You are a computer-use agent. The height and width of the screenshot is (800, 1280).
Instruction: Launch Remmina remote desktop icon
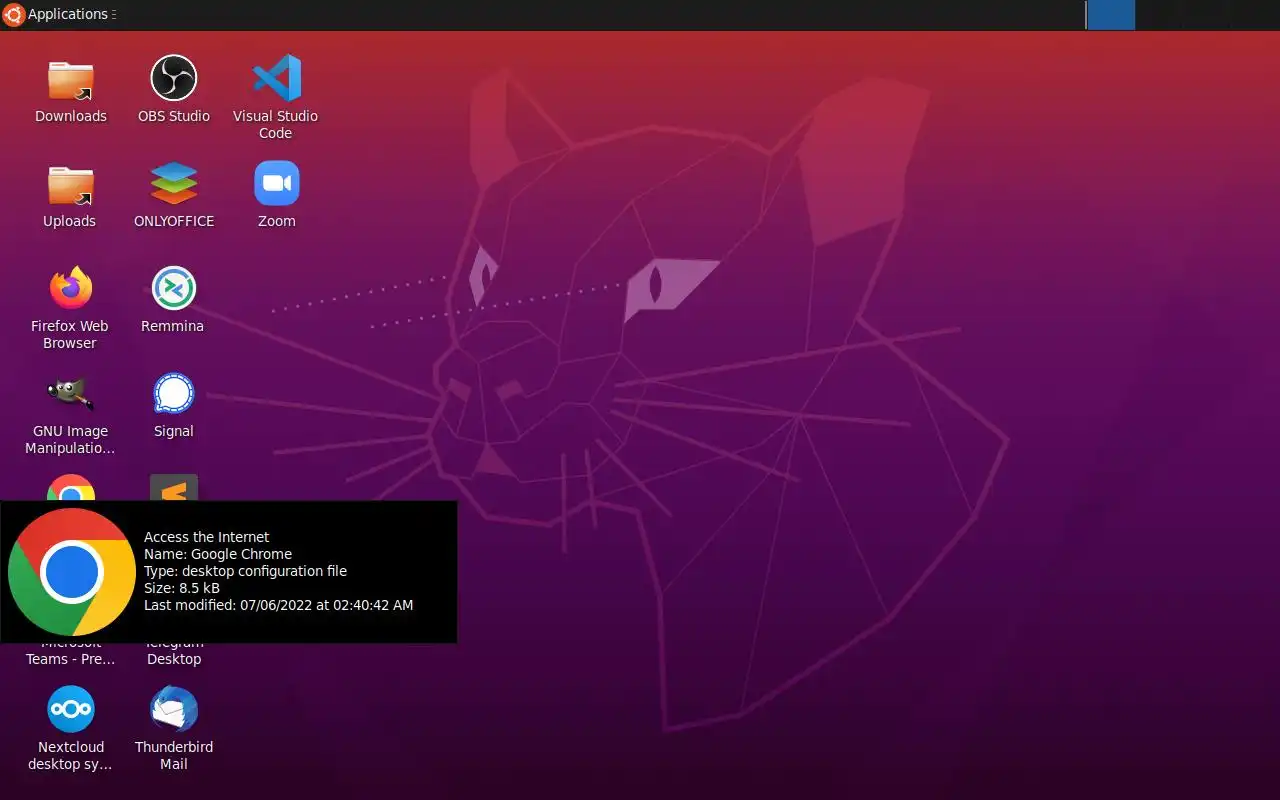174,288
